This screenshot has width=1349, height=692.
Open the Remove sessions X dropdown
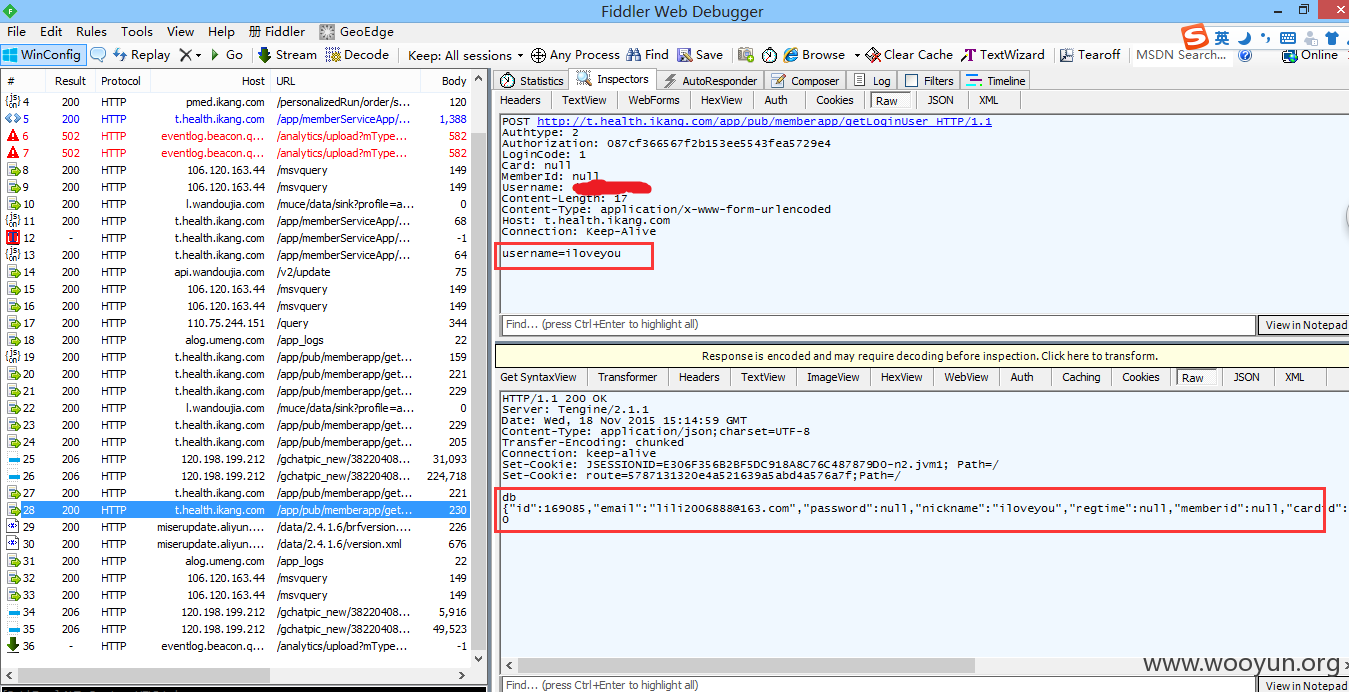click(191, 55)
